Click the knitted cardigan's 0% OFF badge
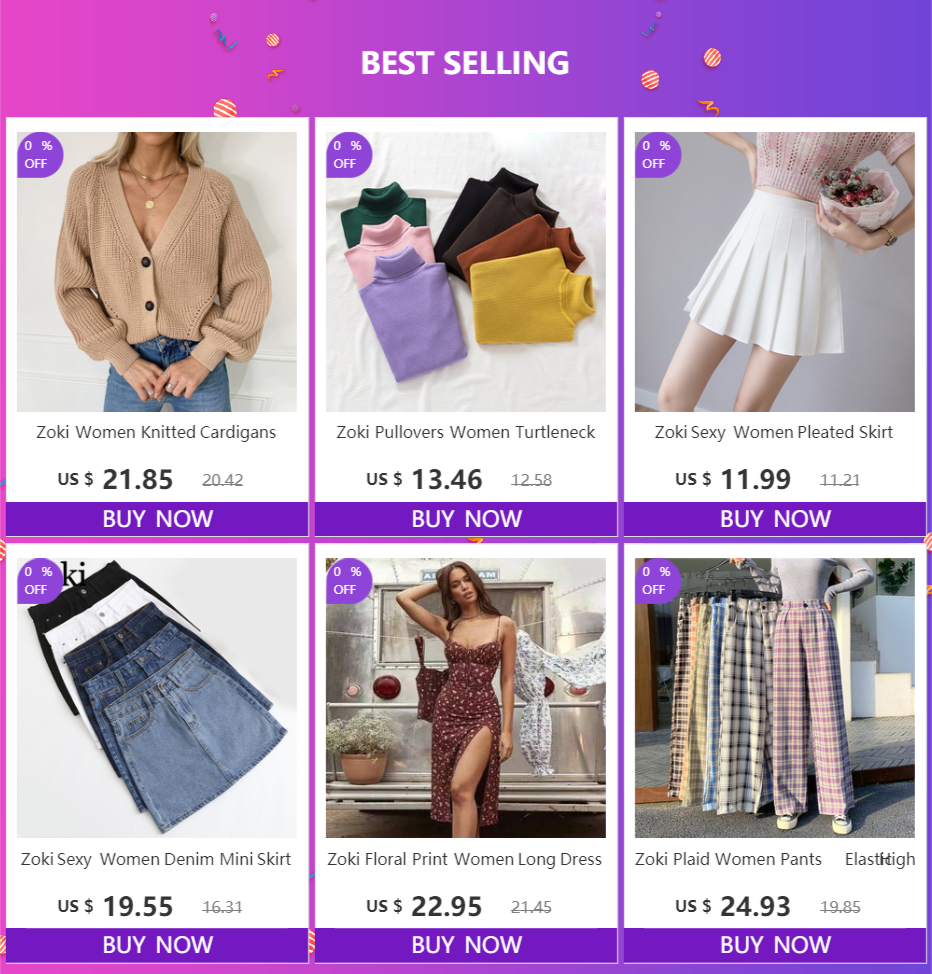932x974 pixels. pyautogui.click(x=39, y=155)
